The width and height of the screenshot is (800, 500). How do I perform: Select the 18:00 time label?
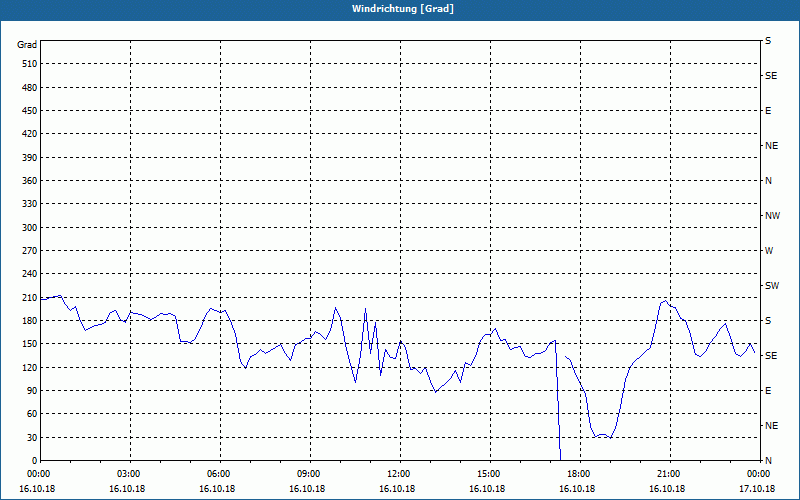[x=577, y=474]
